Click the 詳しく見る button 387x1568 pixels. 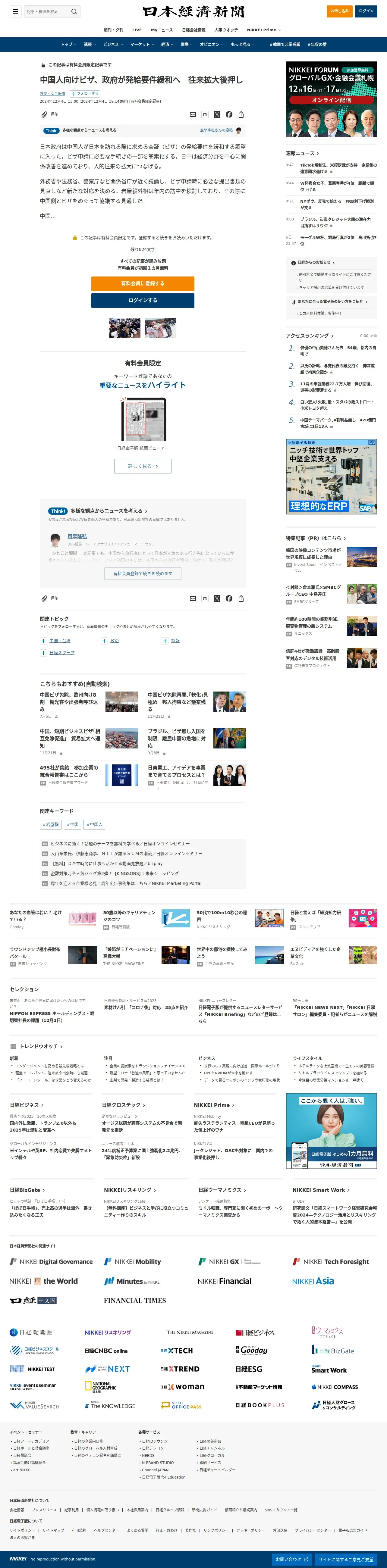(143, 466)
